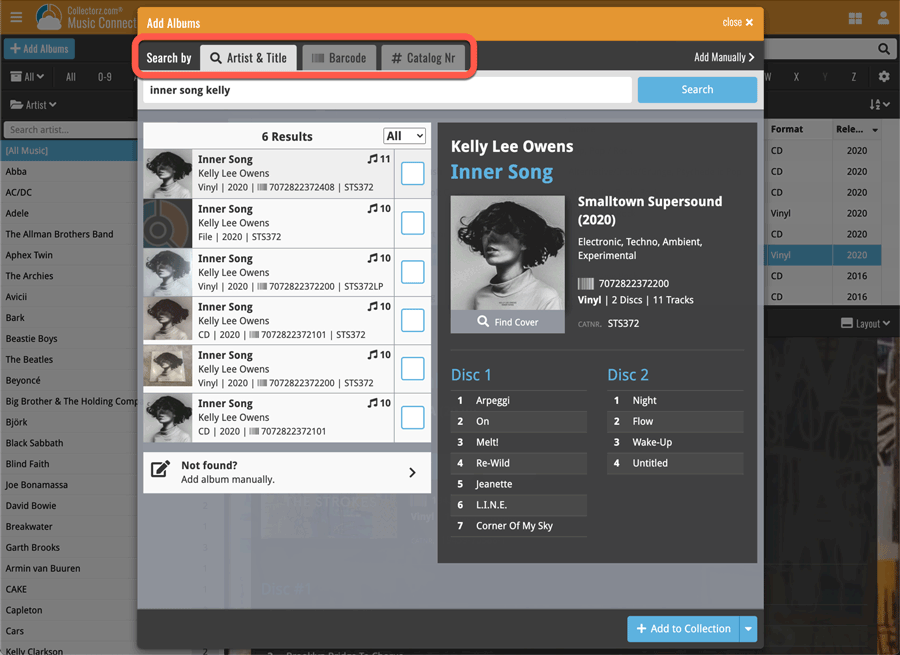The width and height of the screenshot is (900, 655).
Task: Select David Bowie in the artist list
Action: 30,506
